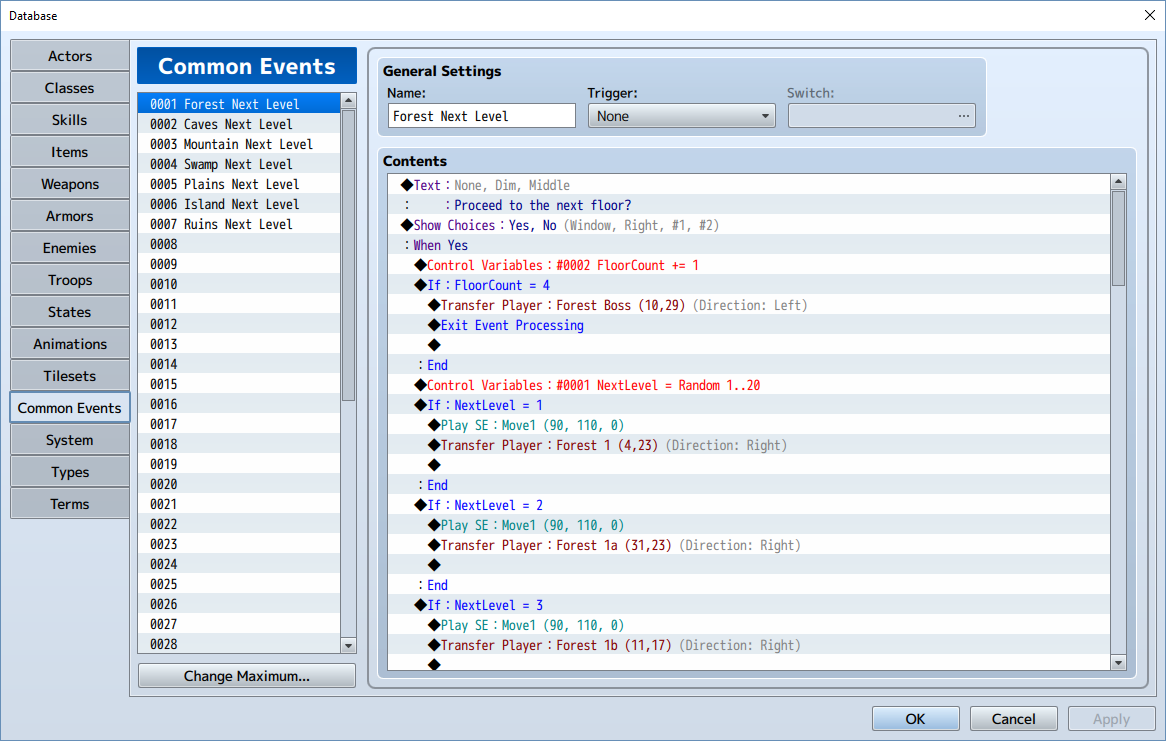Click the contents scrollbar thumb
Viewport: 1166px width, 741px height.
1118,238
